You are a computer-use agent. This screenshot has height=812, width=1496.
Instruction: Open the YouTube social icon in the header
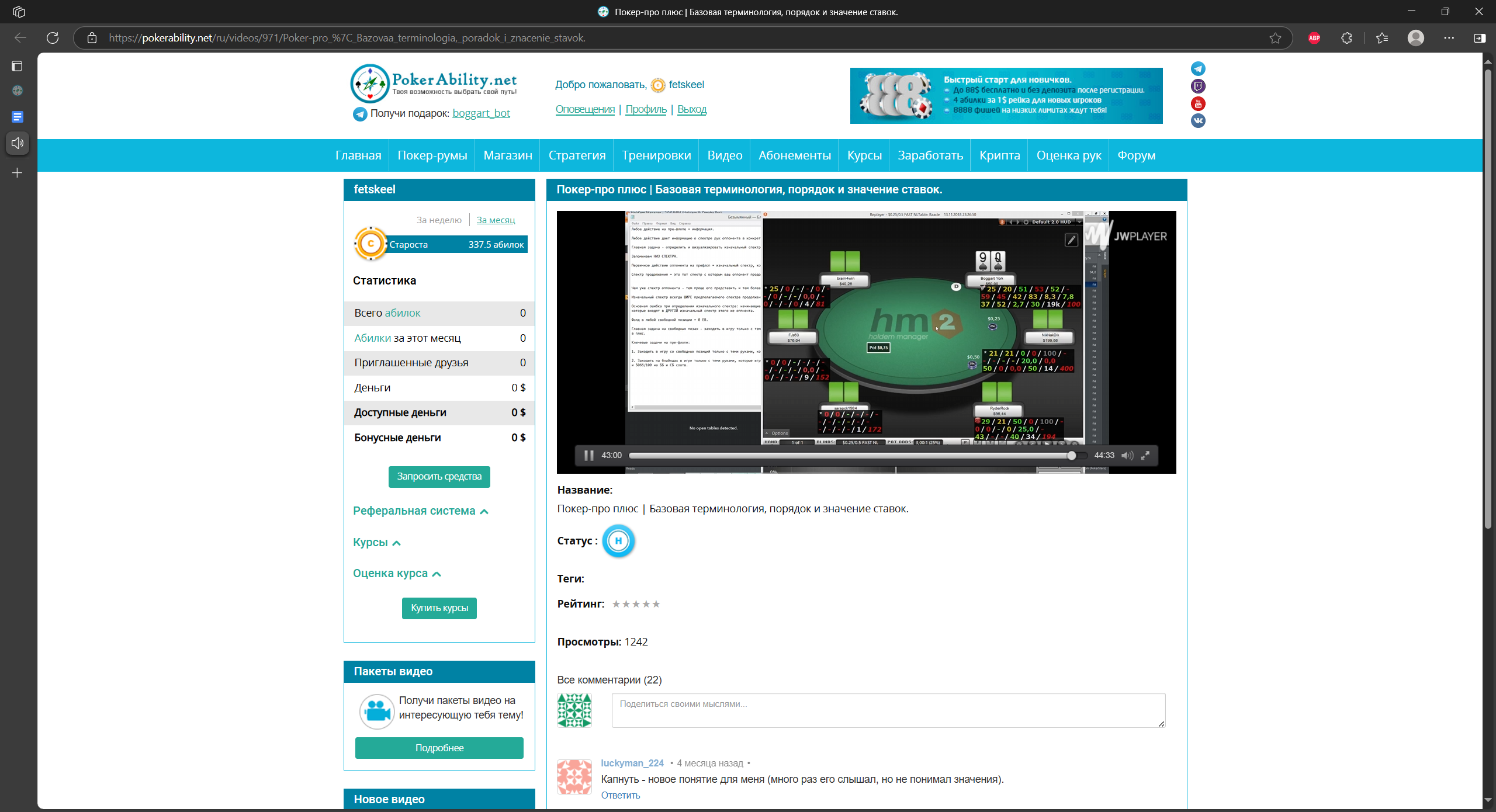tap(1198, 104)
